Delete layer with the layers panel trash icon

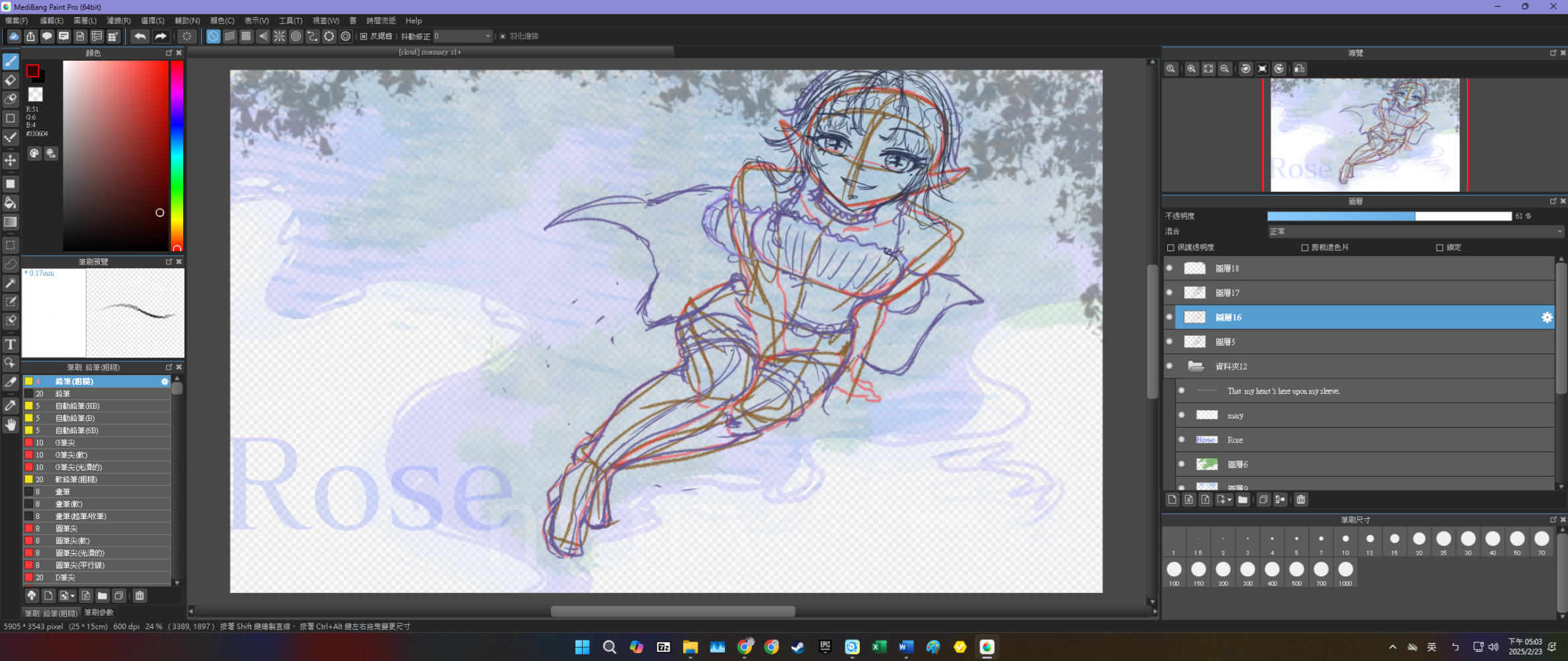point(1301,500)
